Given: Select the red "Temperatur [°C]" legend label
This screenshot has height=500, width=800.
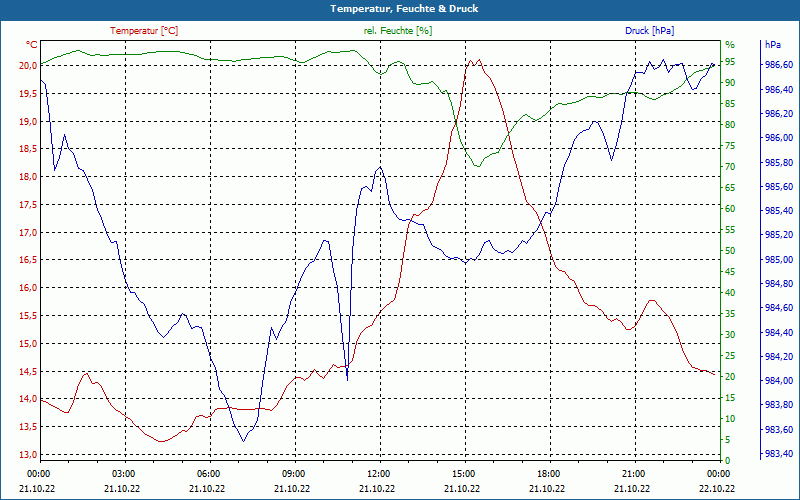Looking at the screenshot, I should click(144, 31).
